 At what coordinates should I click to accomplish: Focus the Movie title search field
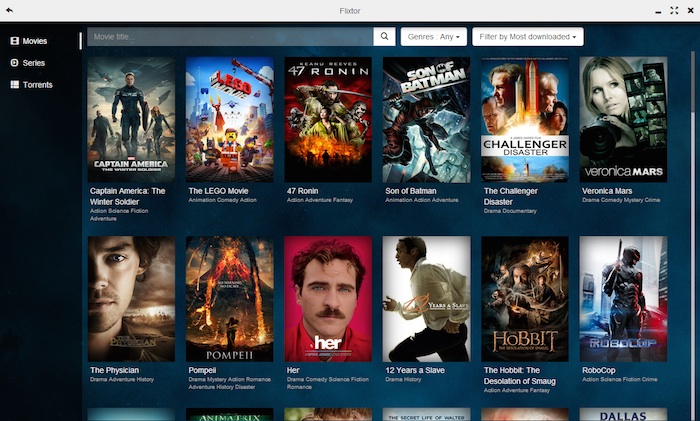pyautogui.click(x=230, y=37)
